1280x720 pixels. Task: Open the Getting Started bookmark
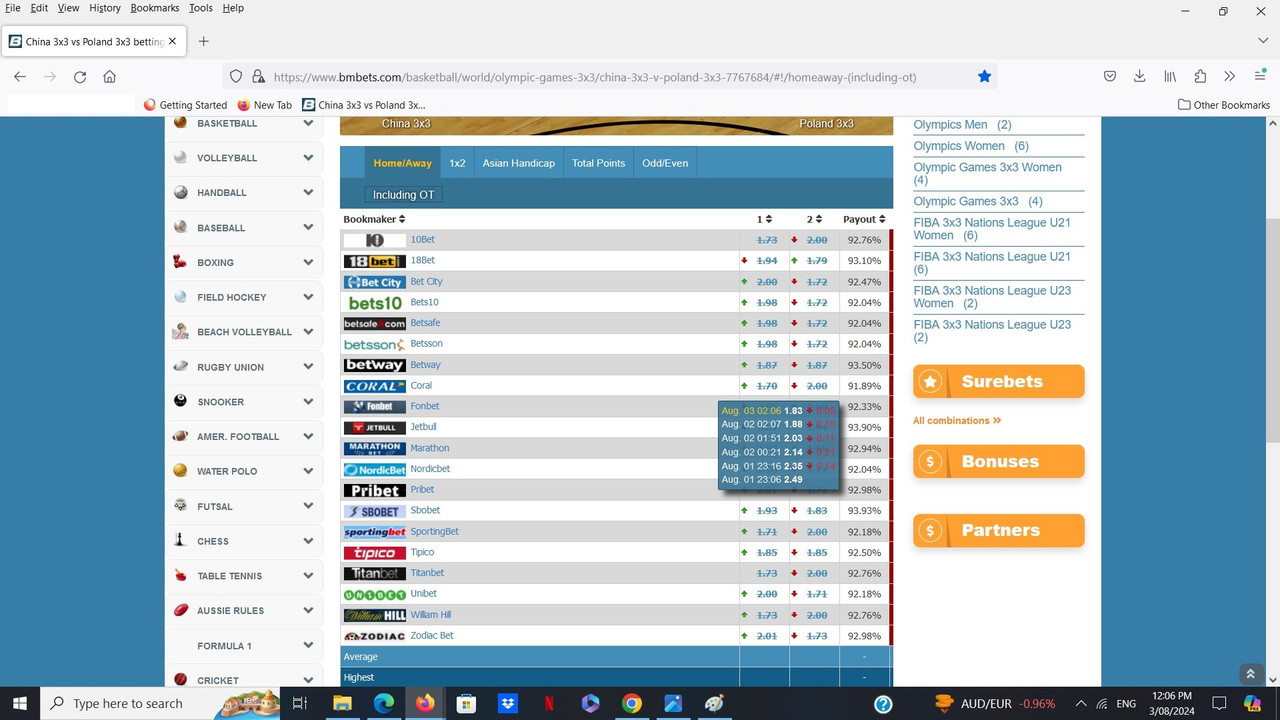(x=185, y=105)
